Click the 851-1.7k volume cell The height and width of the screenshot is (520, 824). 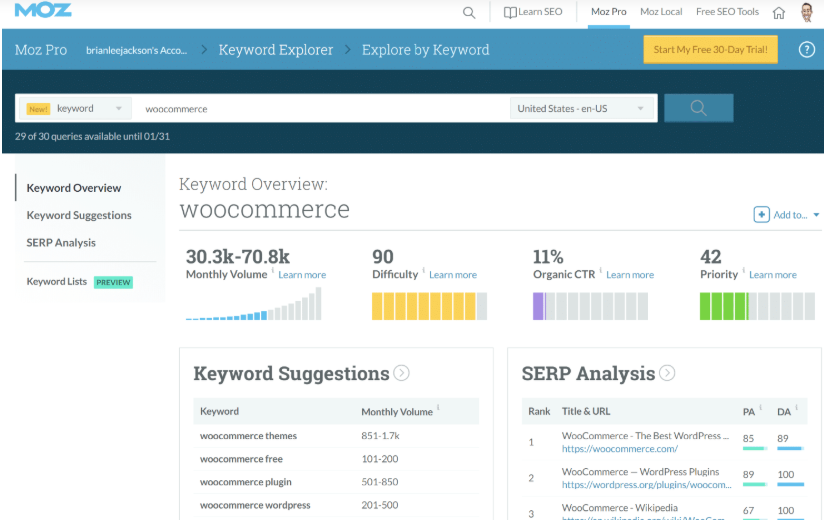(x=380, y=436)
